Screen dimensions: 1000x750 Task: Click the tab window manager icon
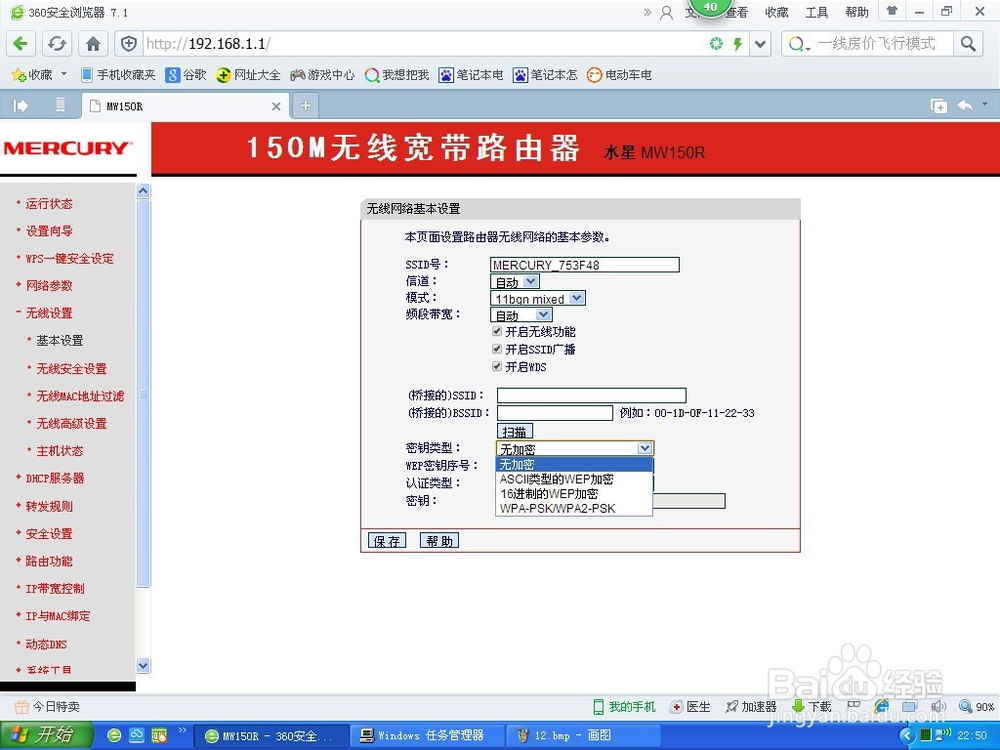(938, 106)
